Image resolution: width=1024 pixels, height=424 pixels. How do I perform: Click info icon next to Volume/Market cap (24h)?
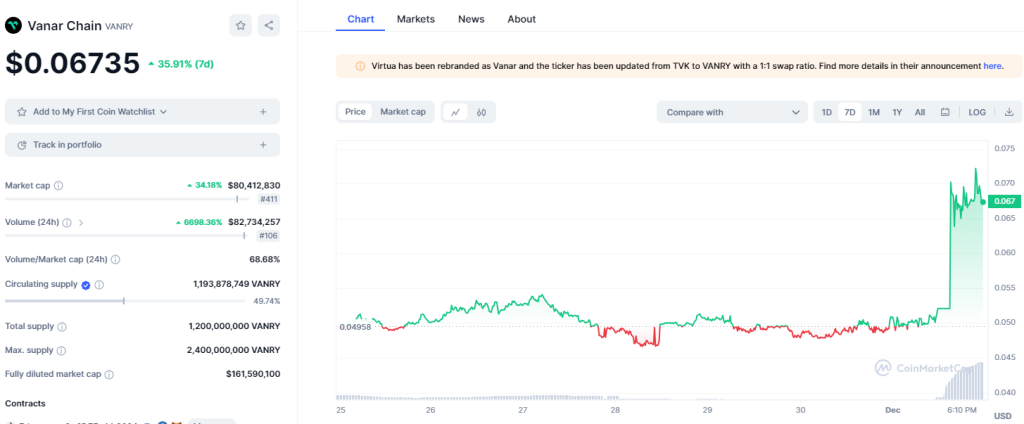point(116,259)
